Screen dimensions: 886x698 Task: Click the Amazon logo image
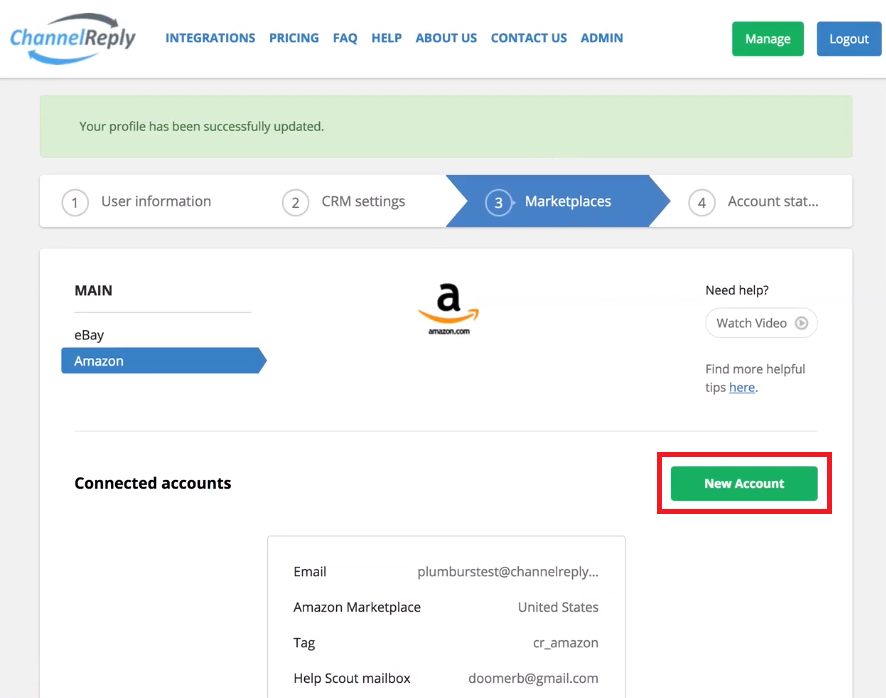[x=449, y=309]
